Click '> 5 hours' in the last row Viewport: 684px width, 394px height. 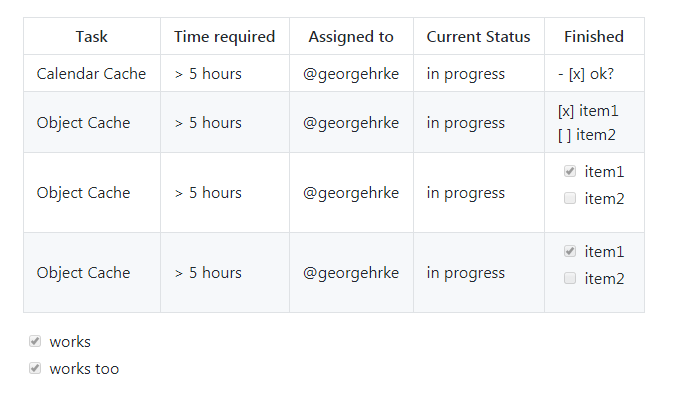coord(208,273)
